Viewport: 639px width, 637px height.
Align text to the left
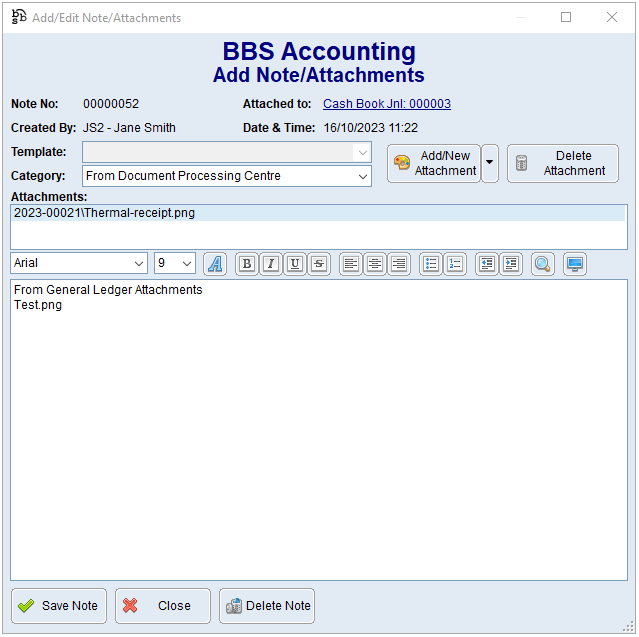pyautogui.click(x=351, y=264)
